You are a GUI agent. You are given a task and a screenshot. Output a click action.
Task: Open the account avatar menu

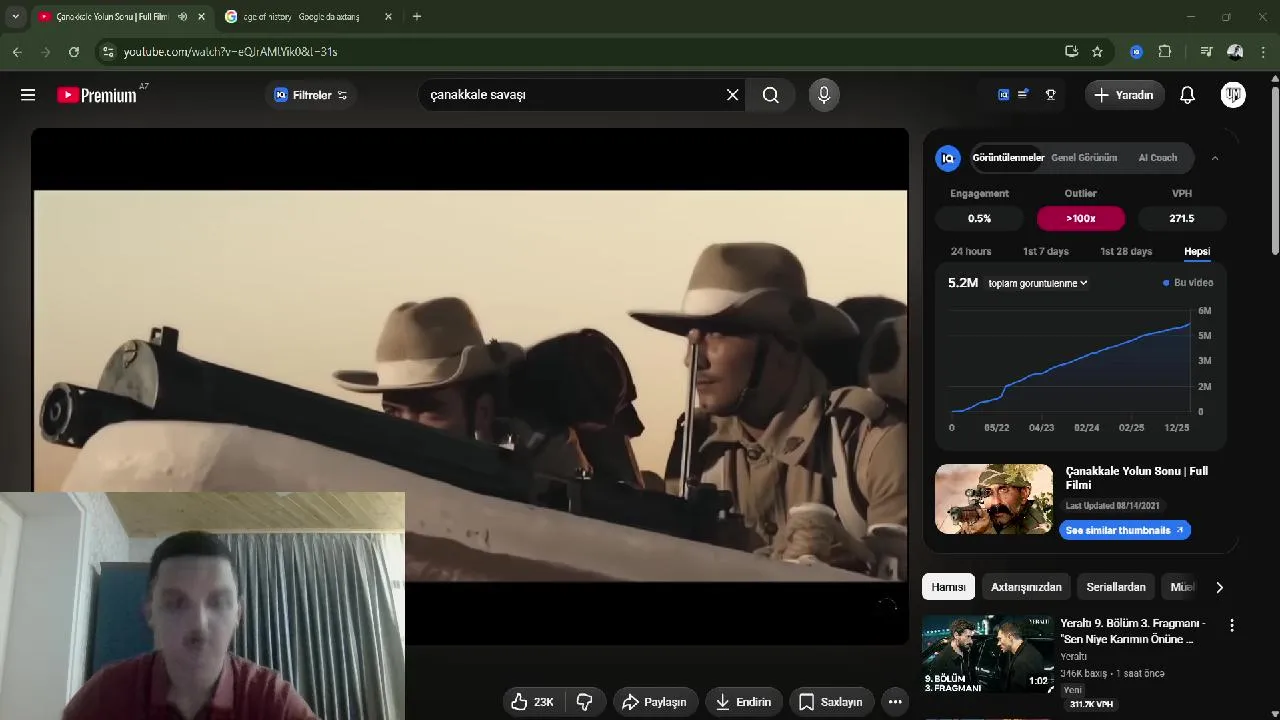pos(1233,95)
